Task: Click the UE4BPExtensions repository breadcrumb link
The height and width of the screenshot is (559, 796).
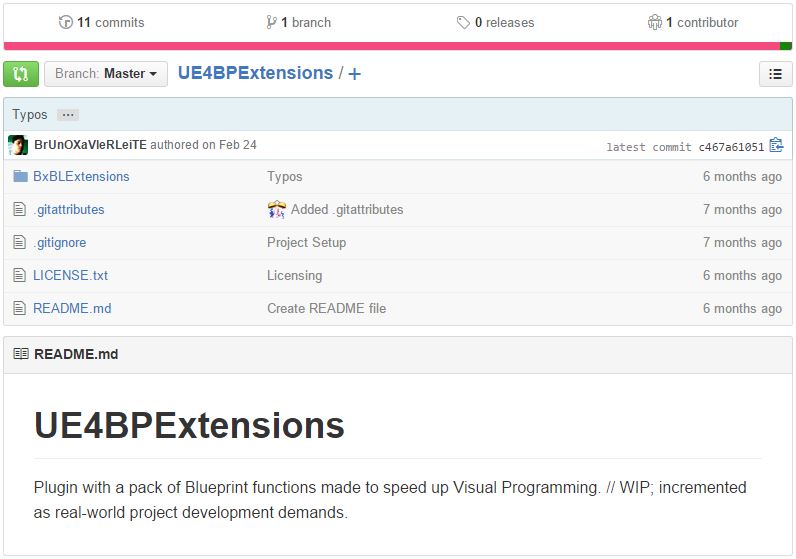Action: (x=255, y=73)
